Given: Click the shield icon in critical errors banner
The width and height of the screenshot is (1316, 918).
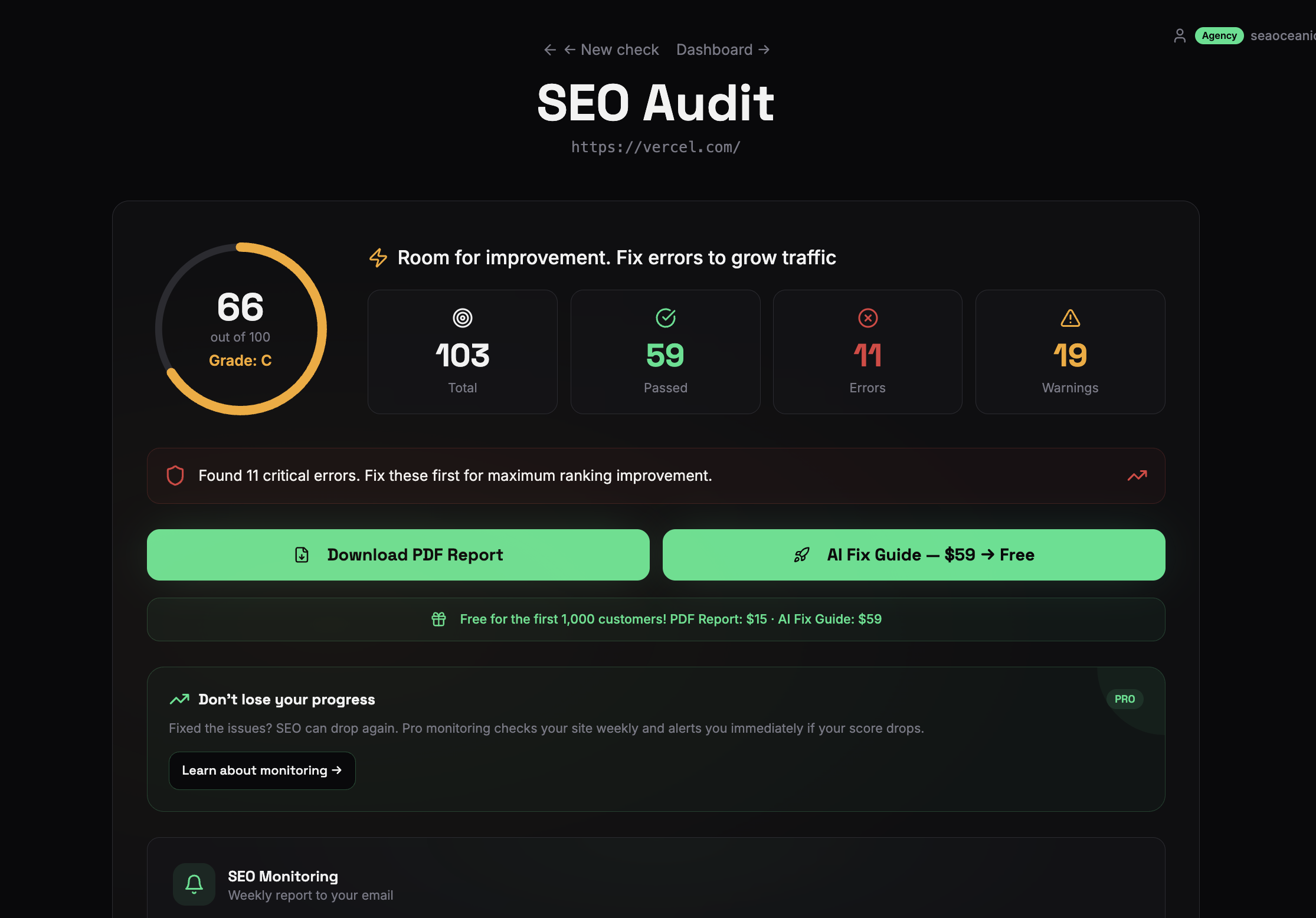Looking at the screenshot, I should pos(175,476).
